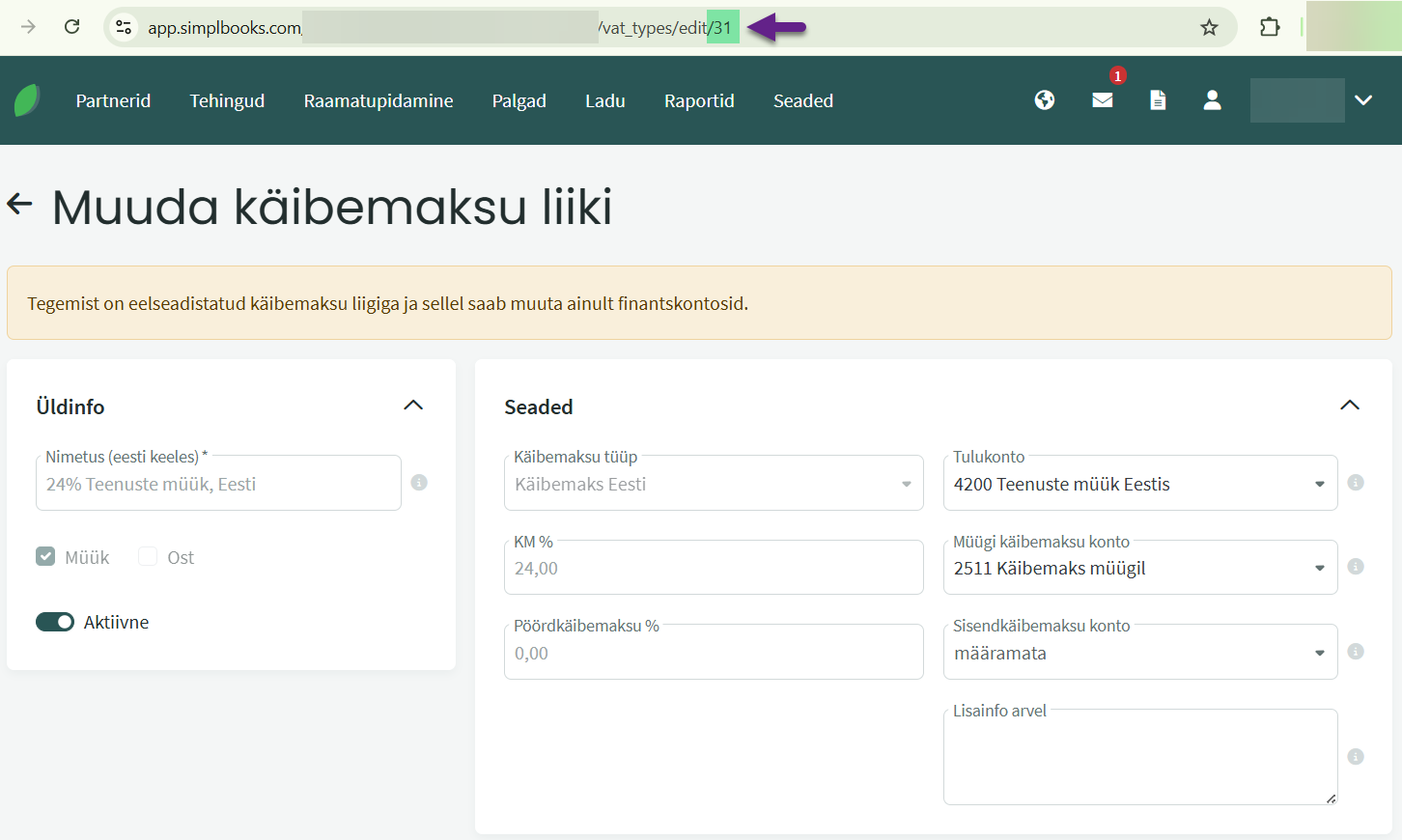
Task: Open the Tulukonto dropdown
Action: tap(1139, 484)
